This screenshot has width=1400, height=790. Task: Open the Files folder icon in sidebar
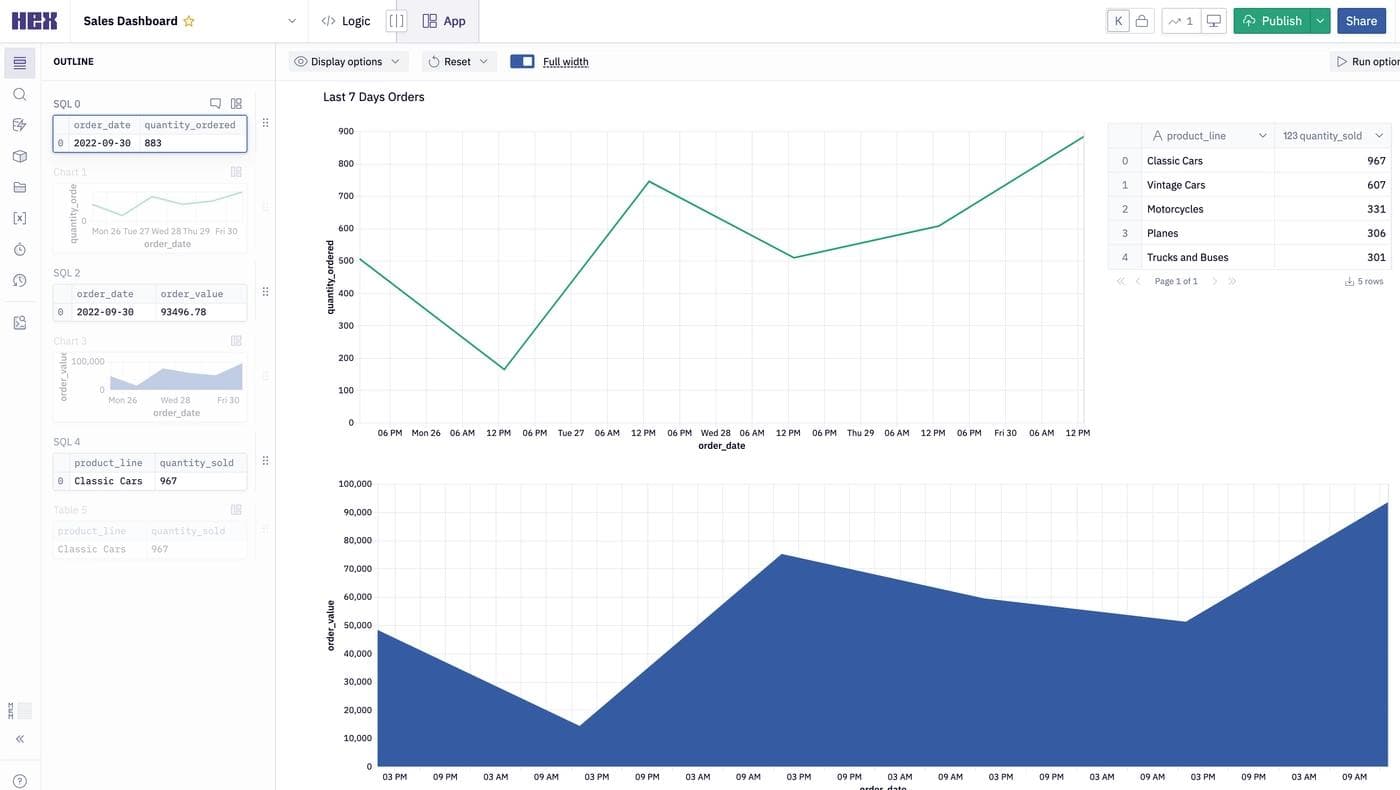(x=19, y=187)
